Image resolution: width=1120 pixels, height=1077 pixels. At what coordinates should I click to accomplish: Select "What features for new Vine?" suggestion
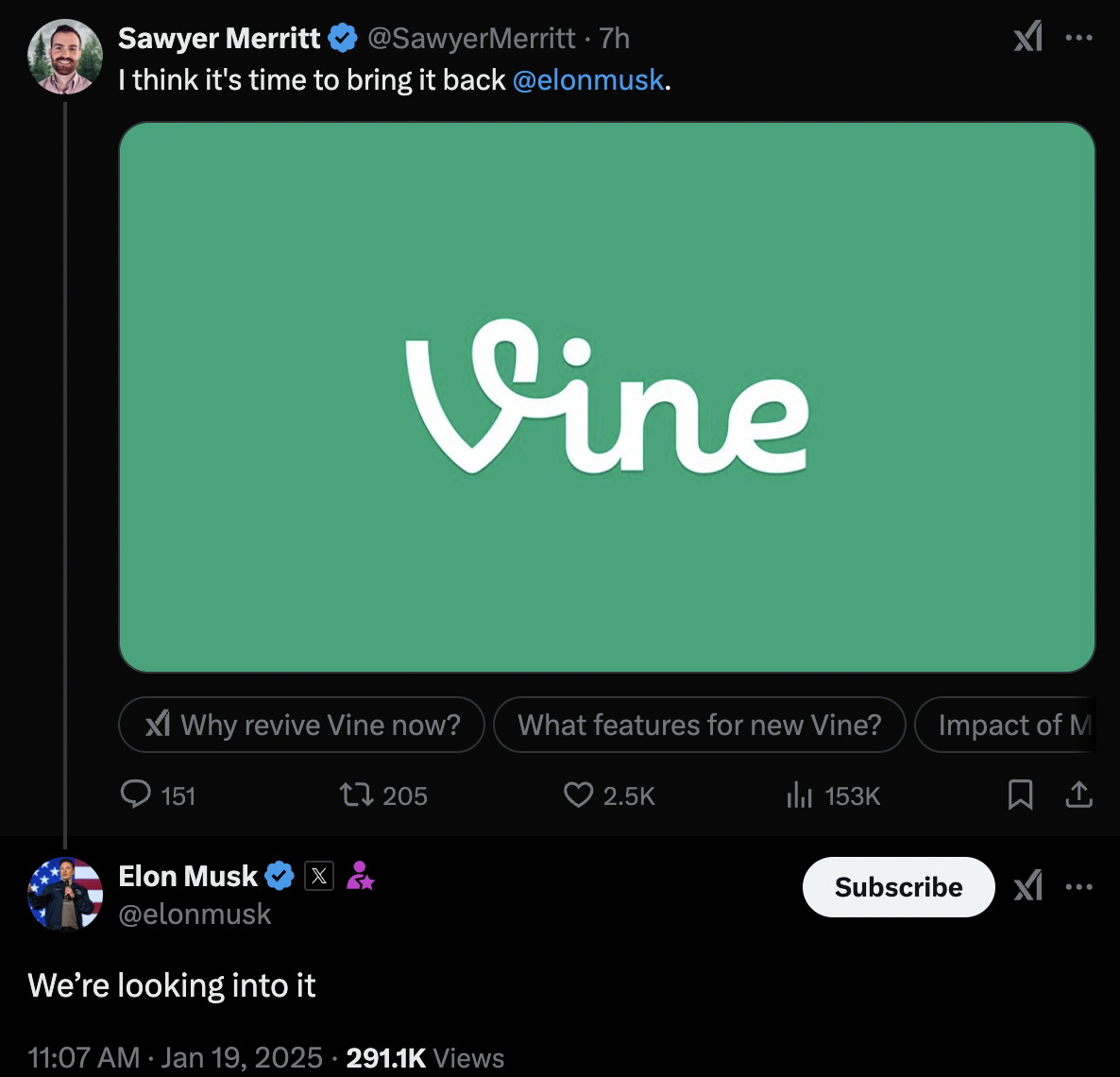[699, 725]
